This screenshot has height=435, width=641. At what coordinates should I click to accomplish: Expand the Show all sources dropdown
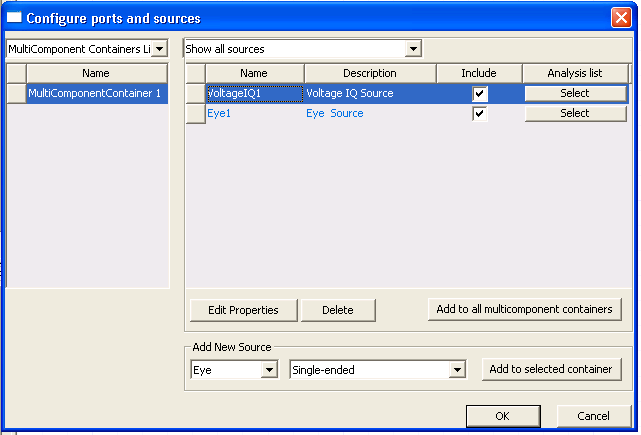[x=413, y=49]
